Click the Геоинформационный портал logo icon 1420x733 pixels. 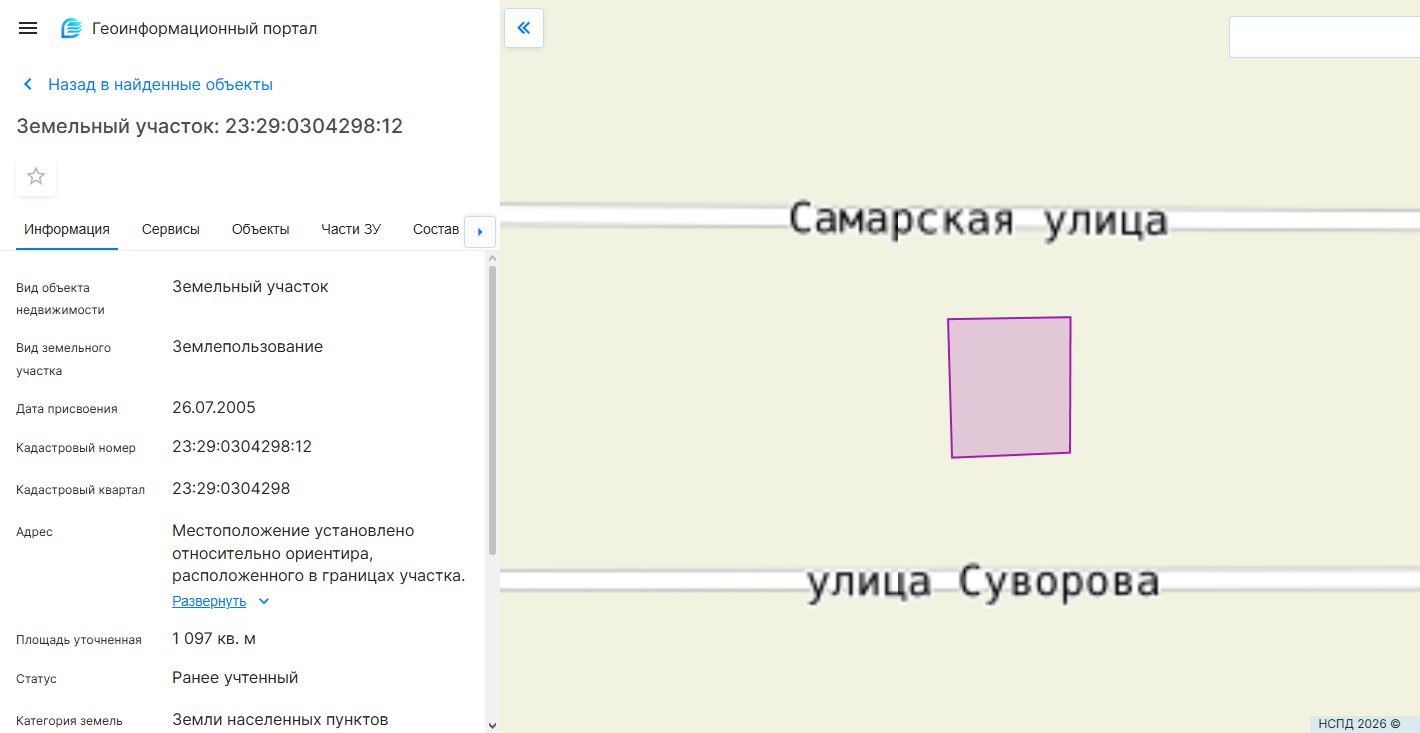(71, 28)
